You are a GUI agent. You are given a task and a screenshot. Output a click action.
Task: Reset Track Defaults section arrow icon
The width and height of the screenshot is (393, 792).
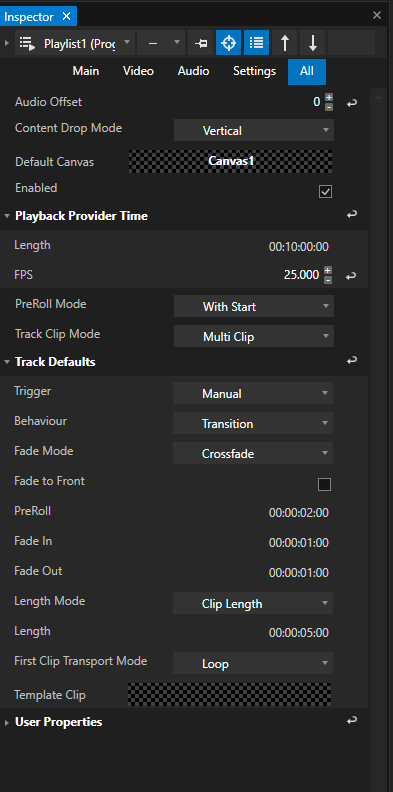(352, 361)
